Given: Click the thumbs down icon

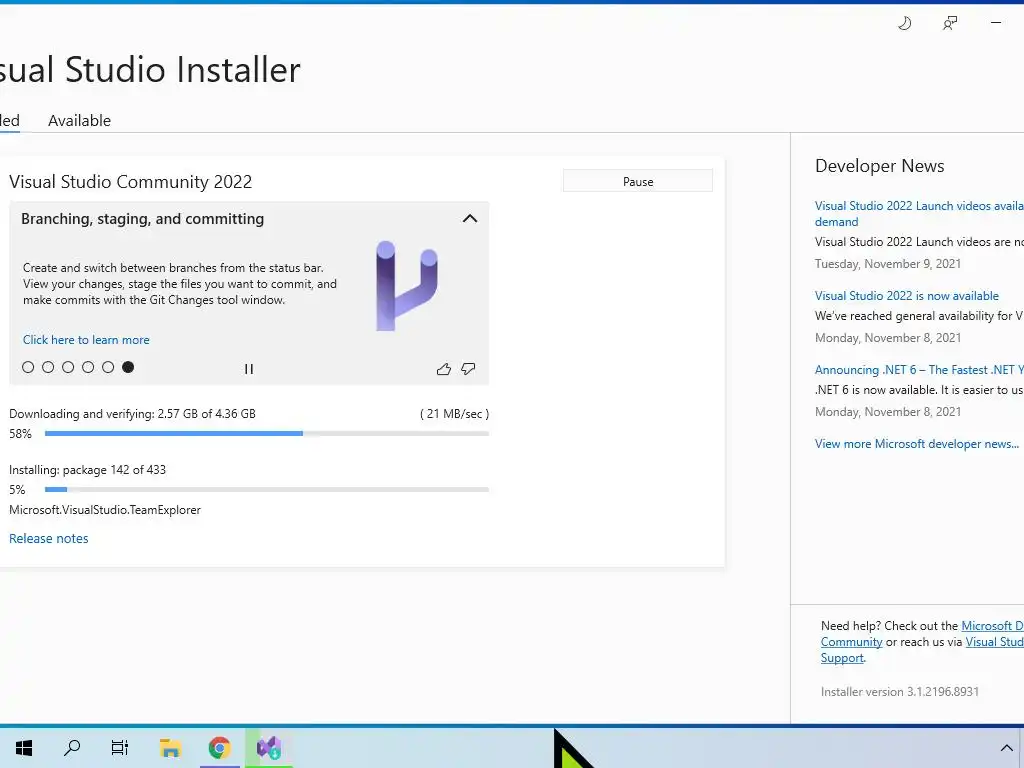Looking at the screenshot, I should pos(468,369).
